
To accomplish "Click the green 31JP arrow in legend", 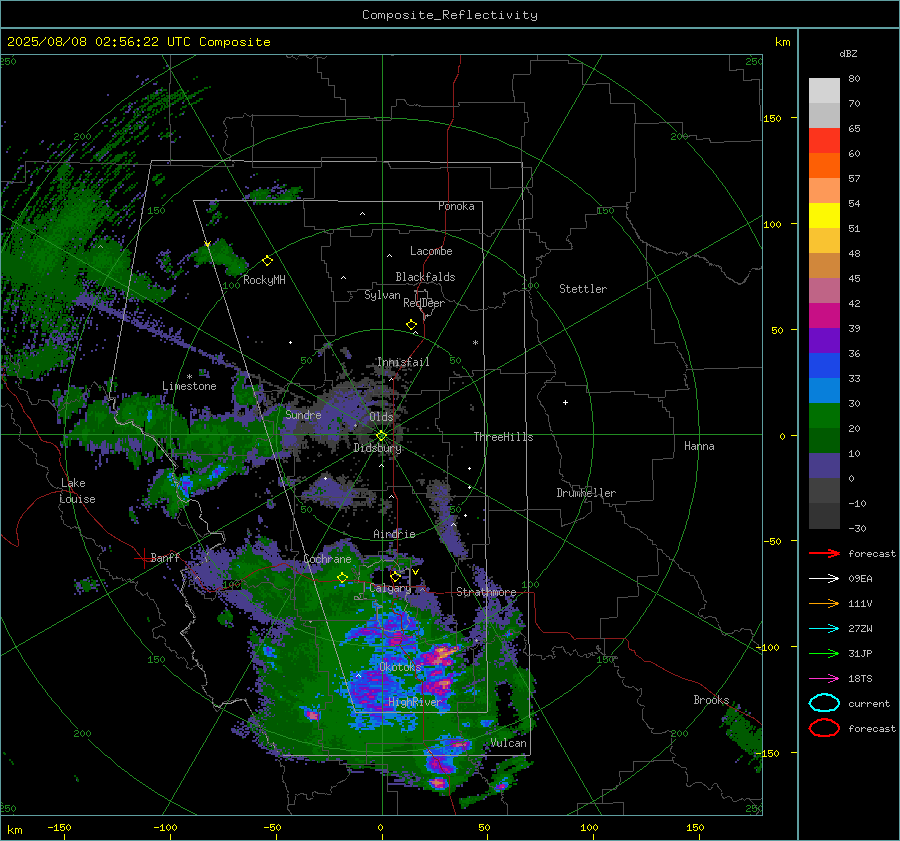I will tap(824, 653).
